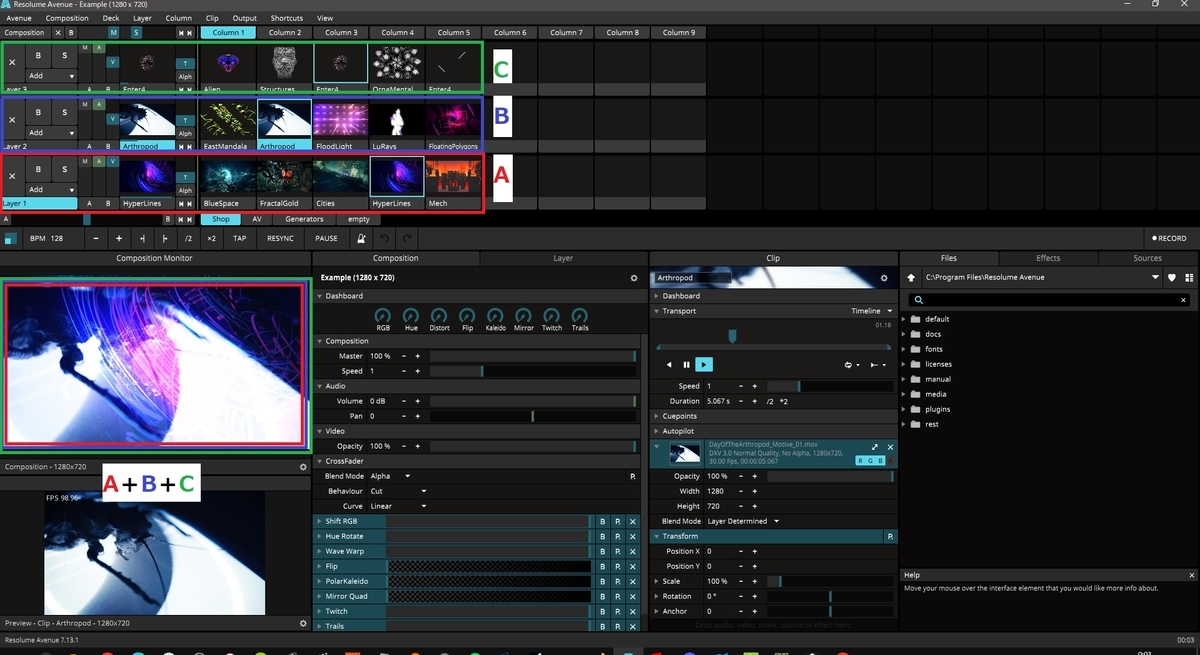Click the Composition Master slider
1200x655 pixels.
(533, 356)
